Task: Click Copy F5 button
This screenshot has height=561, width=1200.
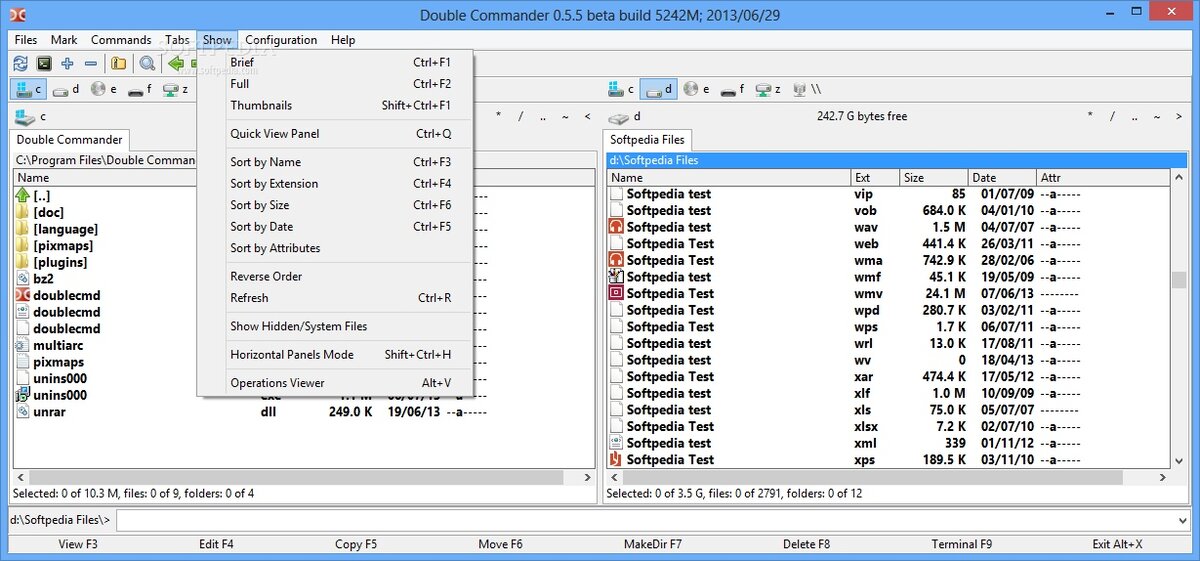Action: point(356,544)
